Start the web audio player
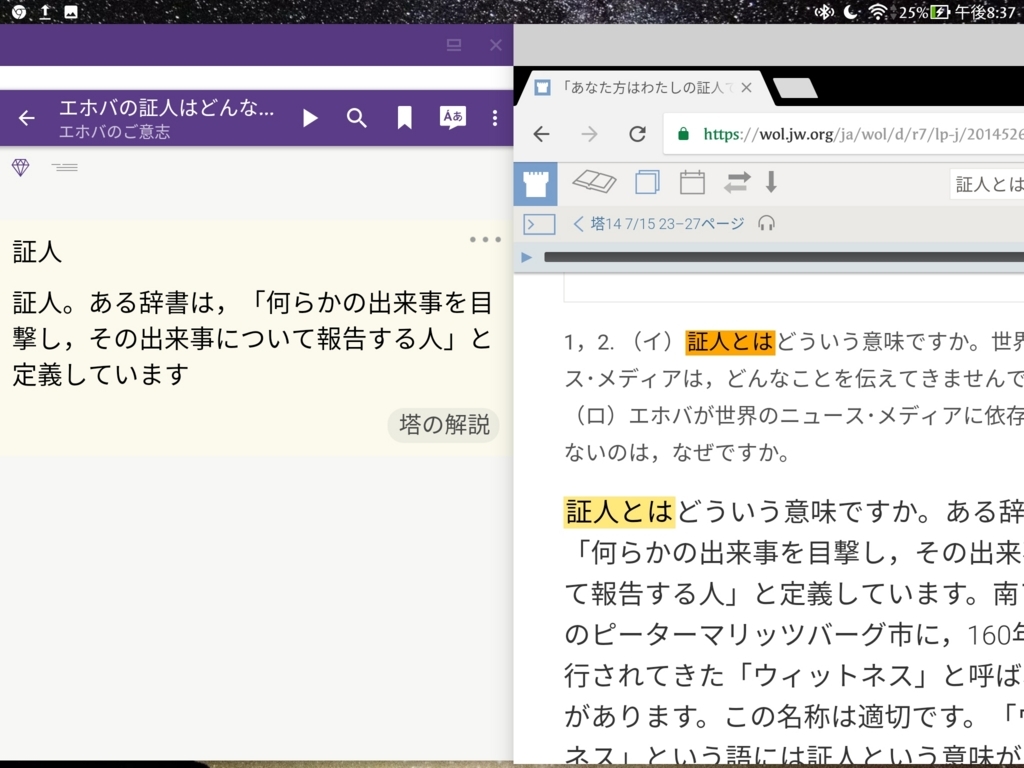 [526, 257]
